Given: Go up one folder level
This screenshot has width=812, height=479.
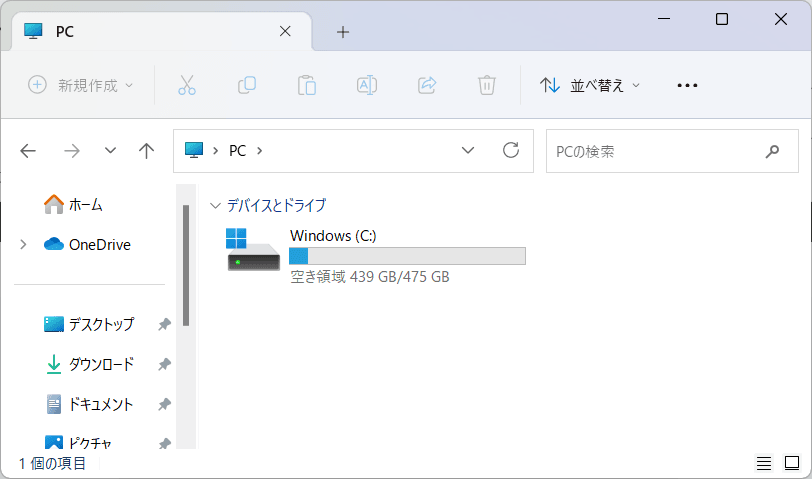Looking at the screenshot, I should (x=147, y=151).
